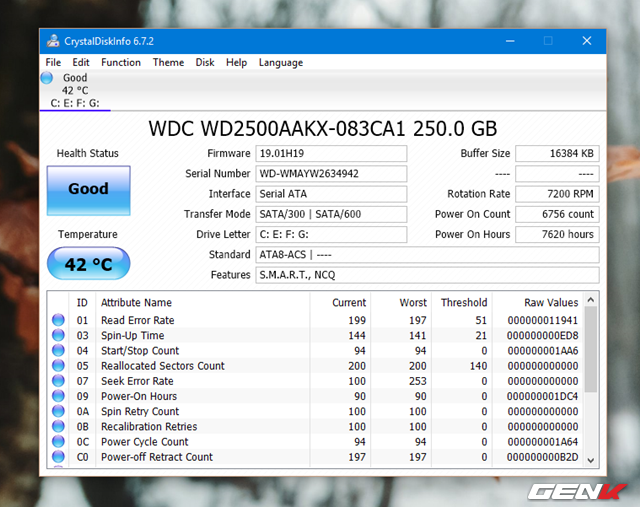Click the ID column header

tap(82, 302)
